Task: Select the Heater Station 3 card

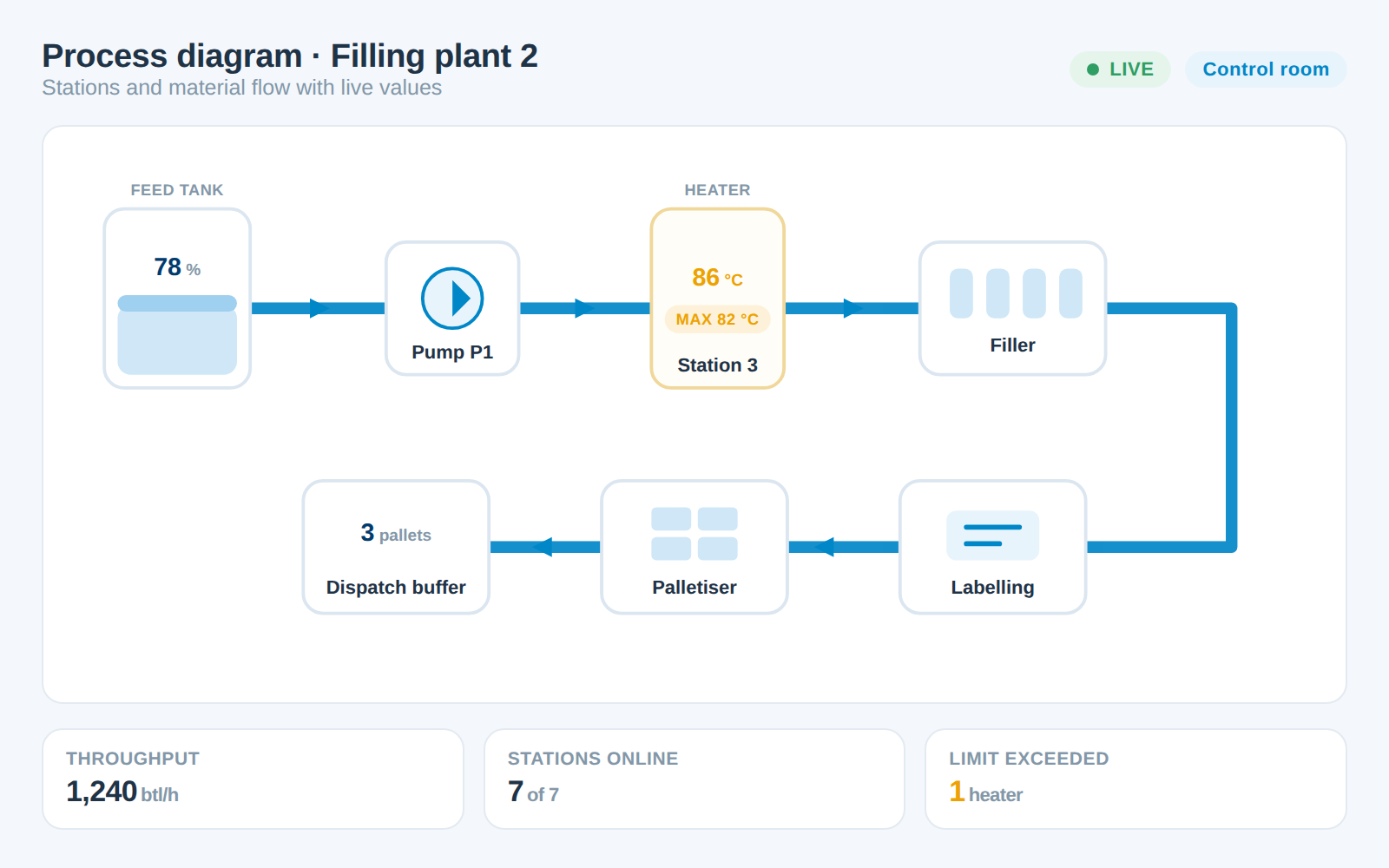Action: (718, 299)
